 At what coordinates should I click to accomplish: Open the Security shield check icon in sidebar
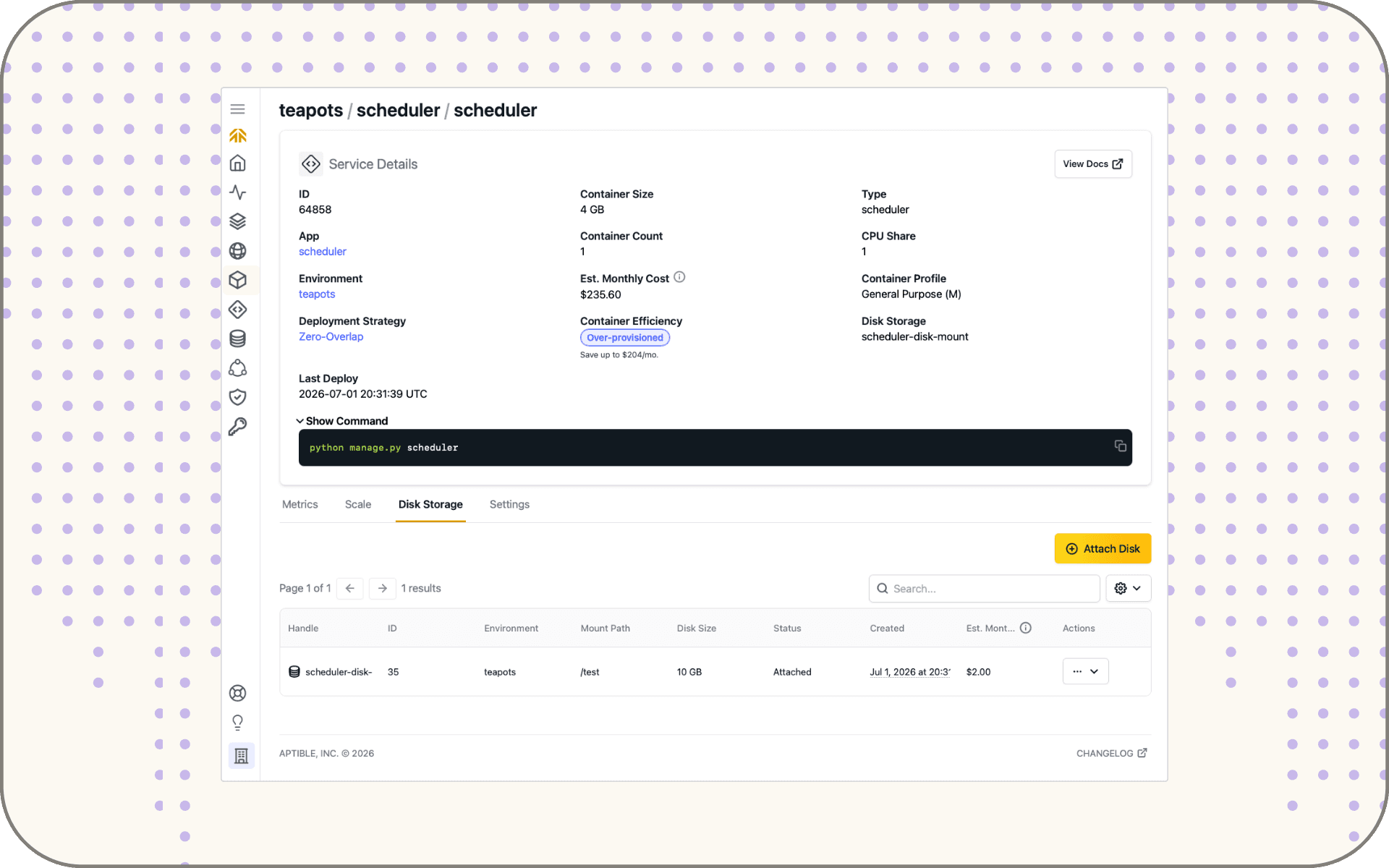tap(237, 397)
